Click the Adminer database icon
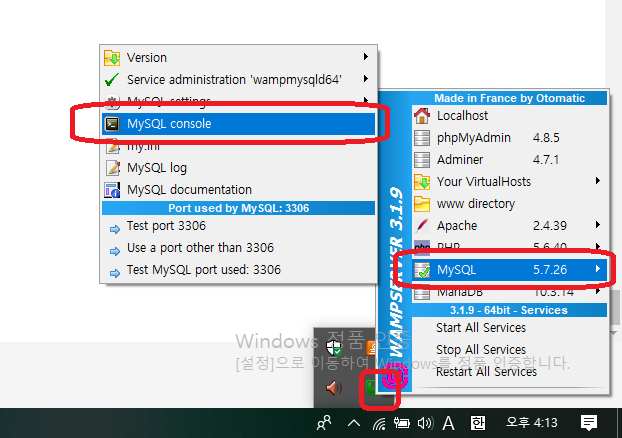 422,160
